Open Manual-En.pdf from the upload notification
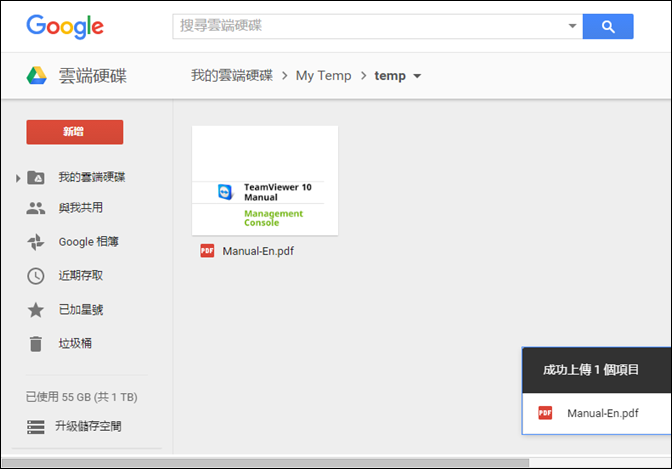The image size is (672, 469). (x=603, y=413)
